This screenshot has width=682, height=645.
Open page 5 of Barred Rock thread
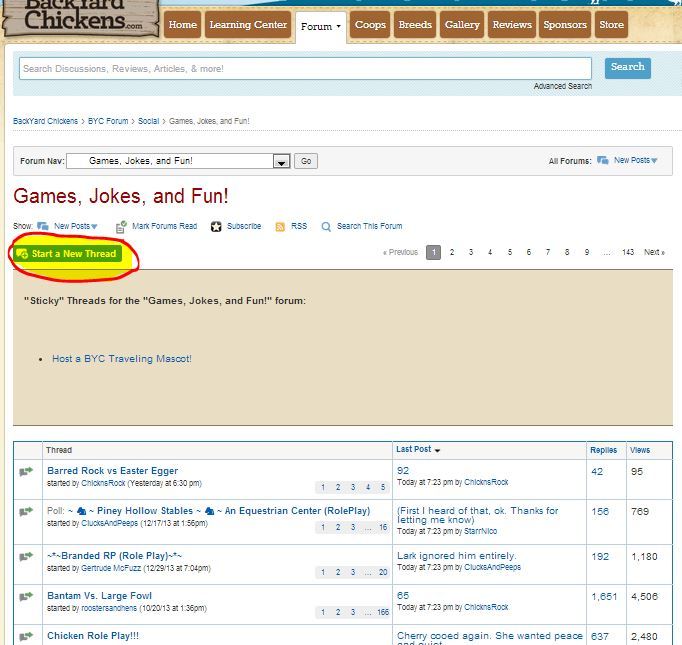pyautogui.click(x=383, y=487)
